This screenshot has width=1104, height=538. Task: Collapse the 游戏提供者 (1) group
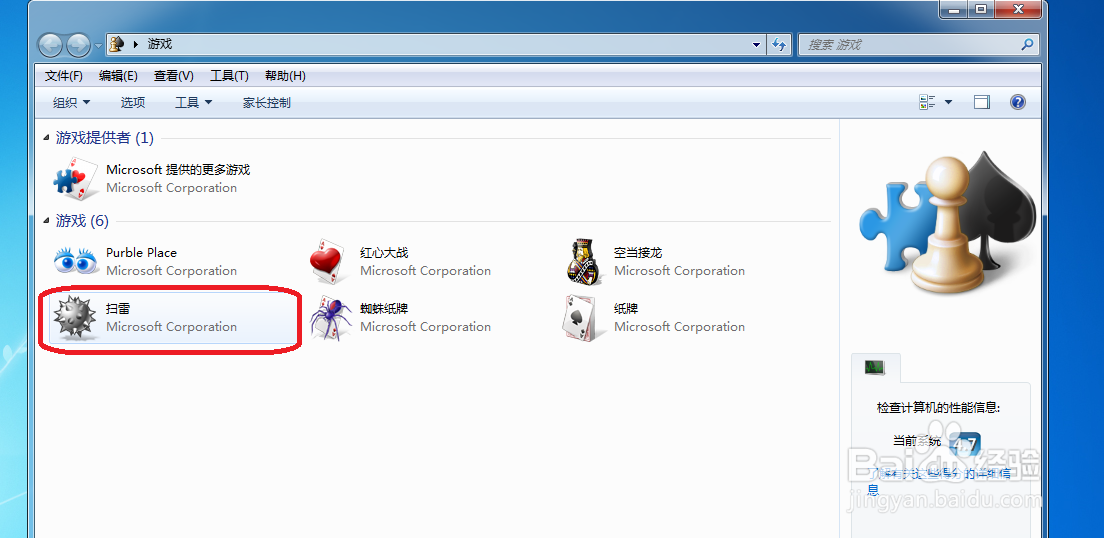46,138
